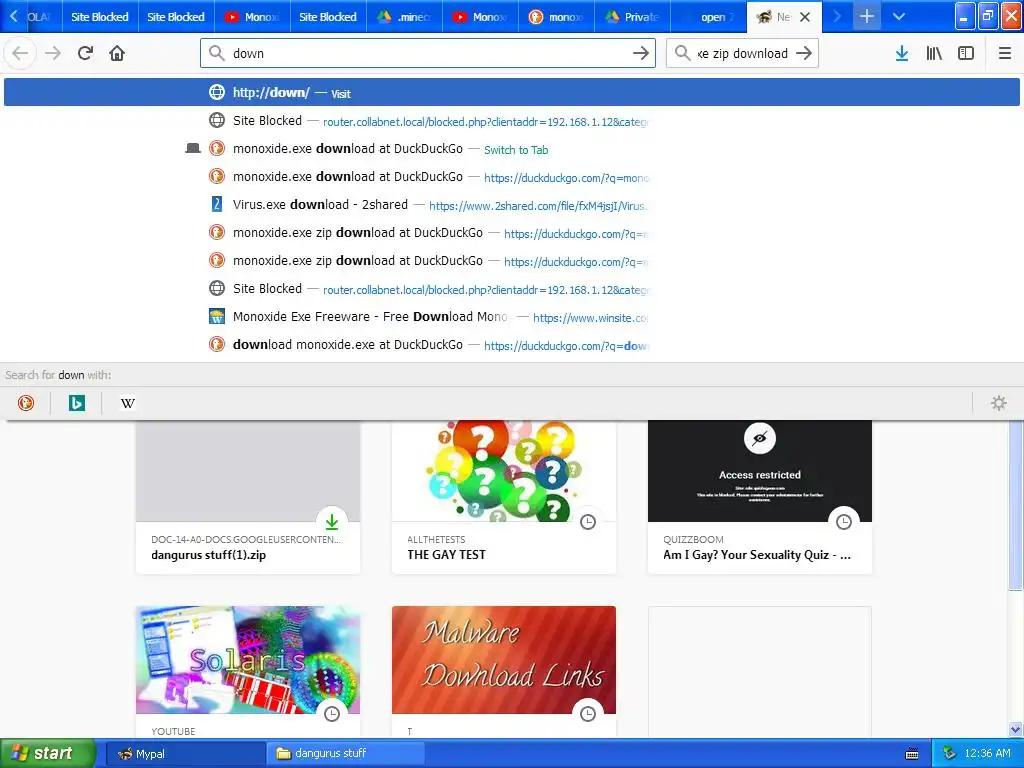This screenshot has width=1024, height=768.
Task: Open THE GAY TEST tile
Action: point(504,498)
